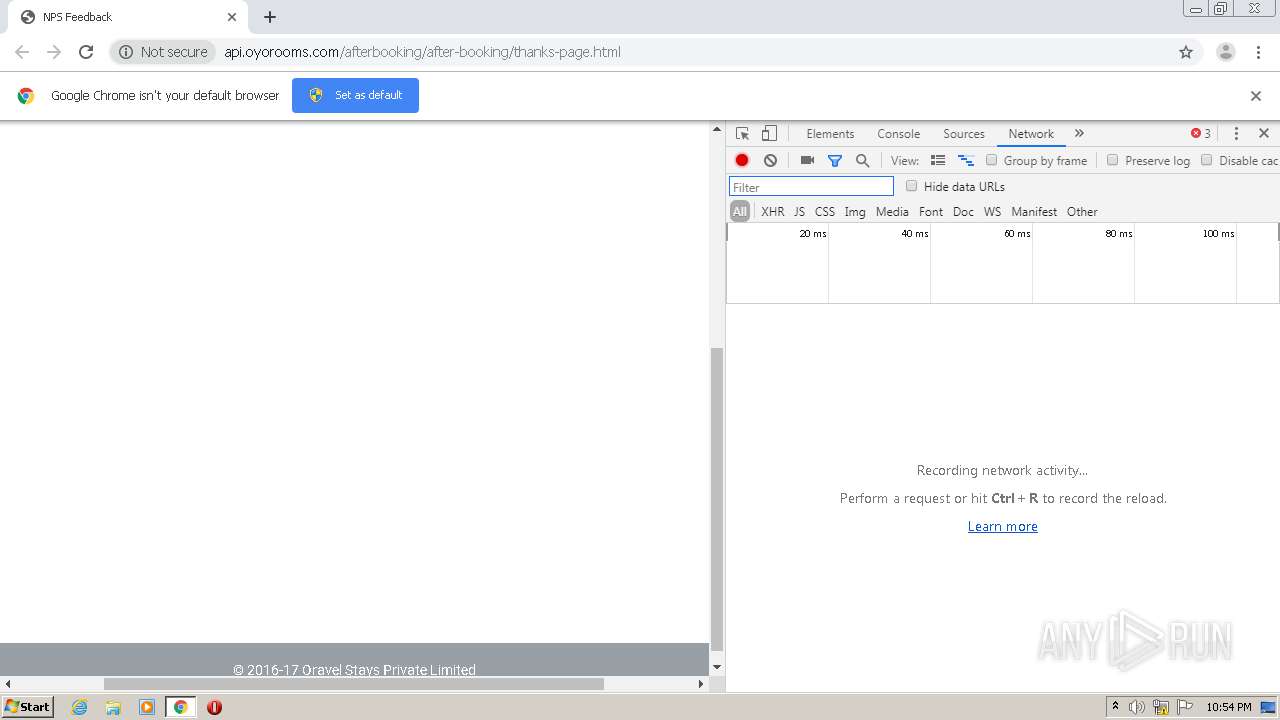The image size is (1280, 720).
Task: Enable Group by frame checkbox
Action: [x=992, y=160]
